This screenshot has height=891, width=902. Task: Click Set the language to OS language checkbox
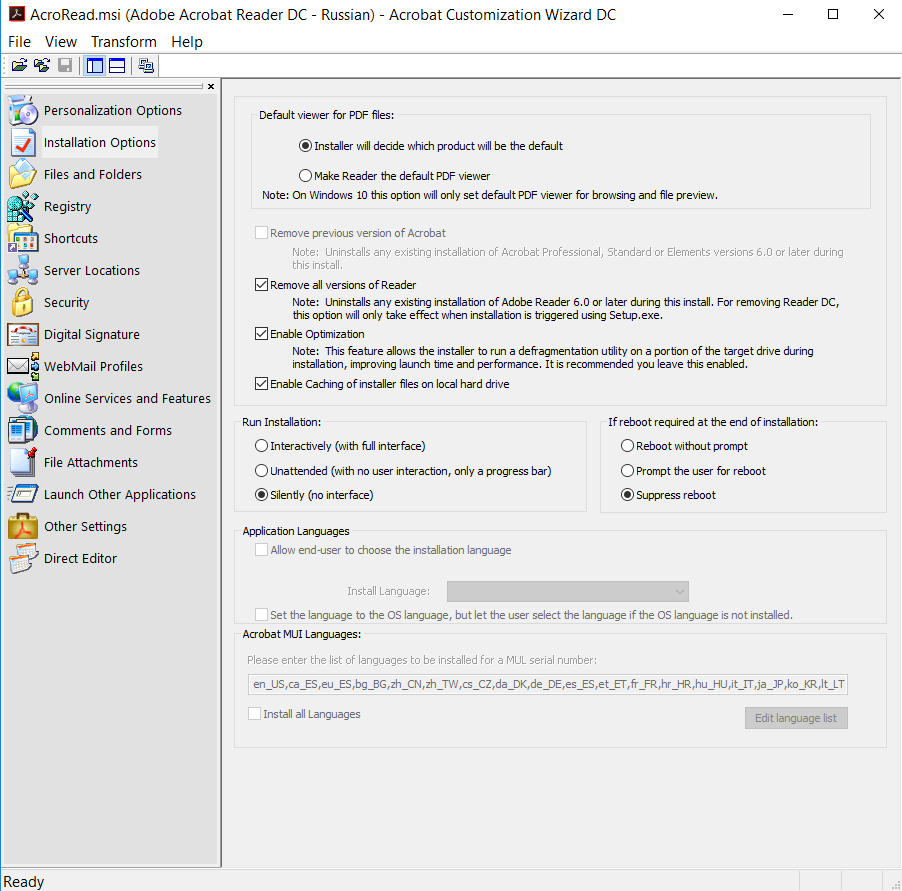261,614
